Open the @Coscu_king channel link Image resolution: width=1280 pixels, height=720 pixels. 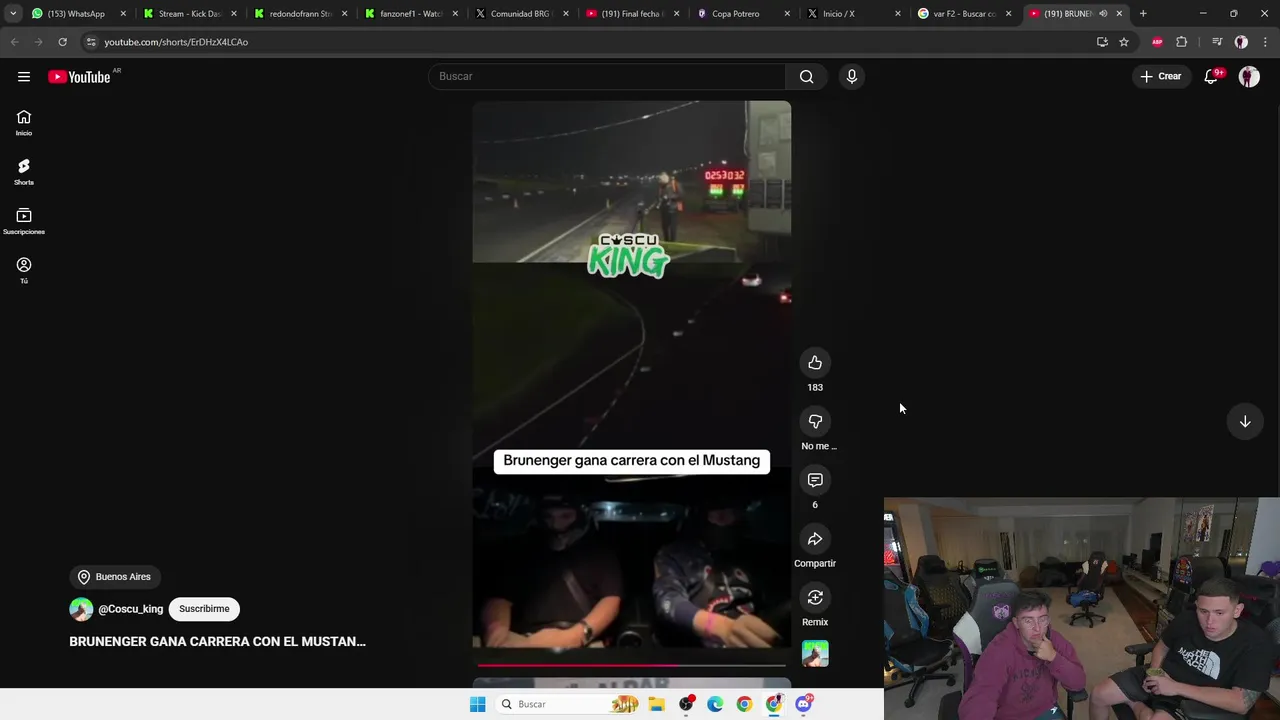(131, 609)
